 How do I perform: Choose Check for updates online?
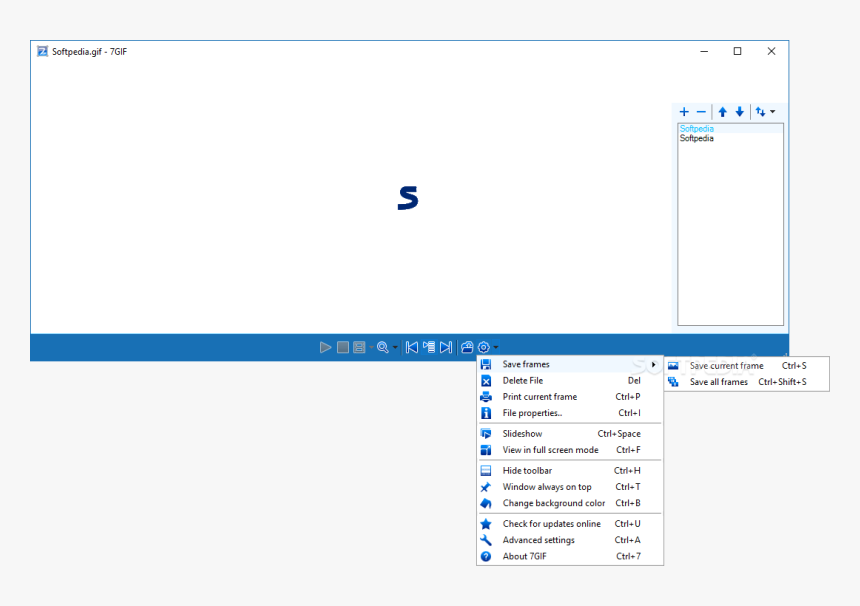pos(570,524)
